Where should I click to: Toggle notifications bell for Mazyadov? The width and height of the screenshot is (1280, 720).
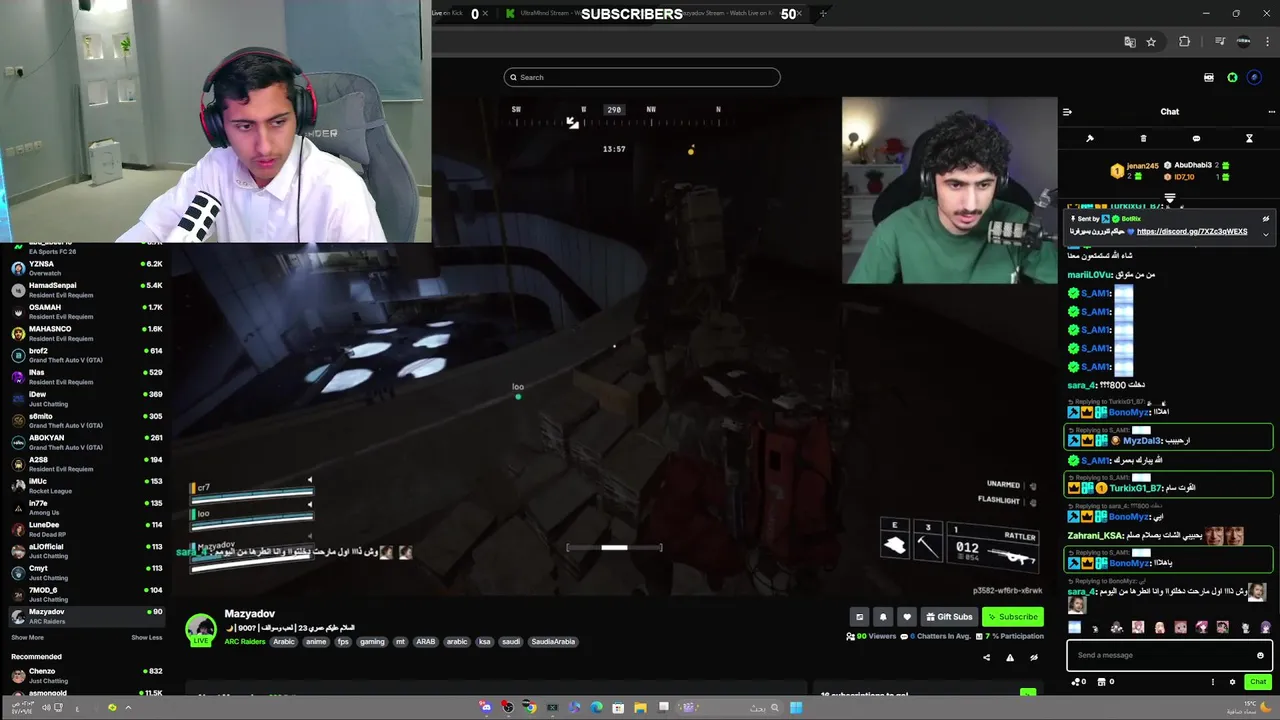(883, 617)
